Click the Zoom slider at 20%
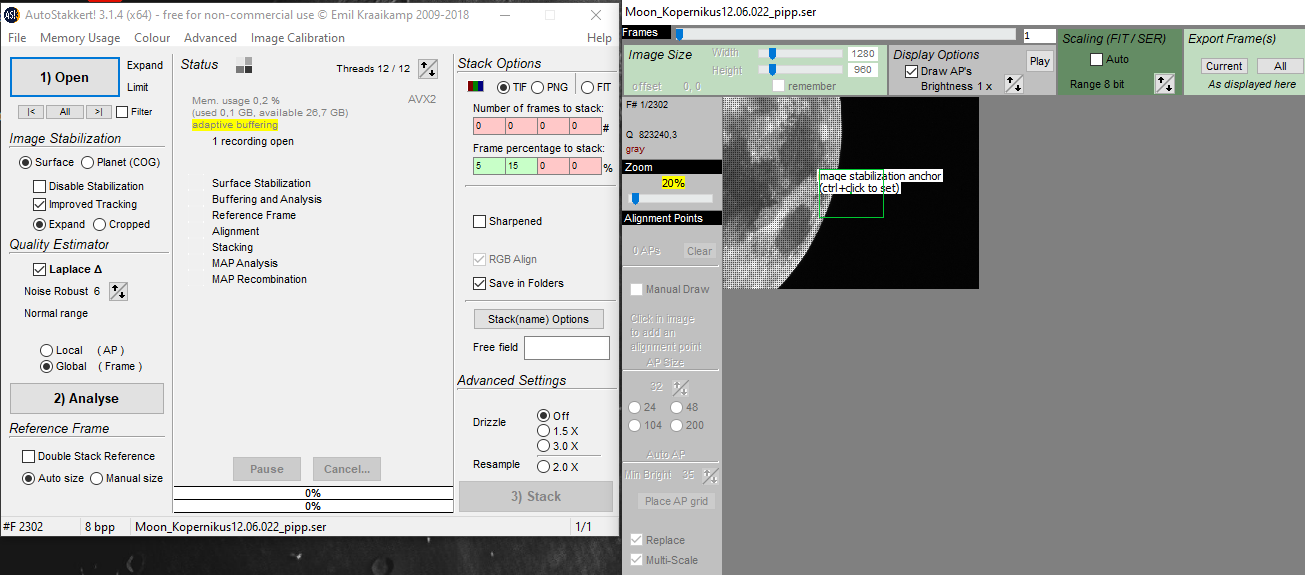 point(670,198)
